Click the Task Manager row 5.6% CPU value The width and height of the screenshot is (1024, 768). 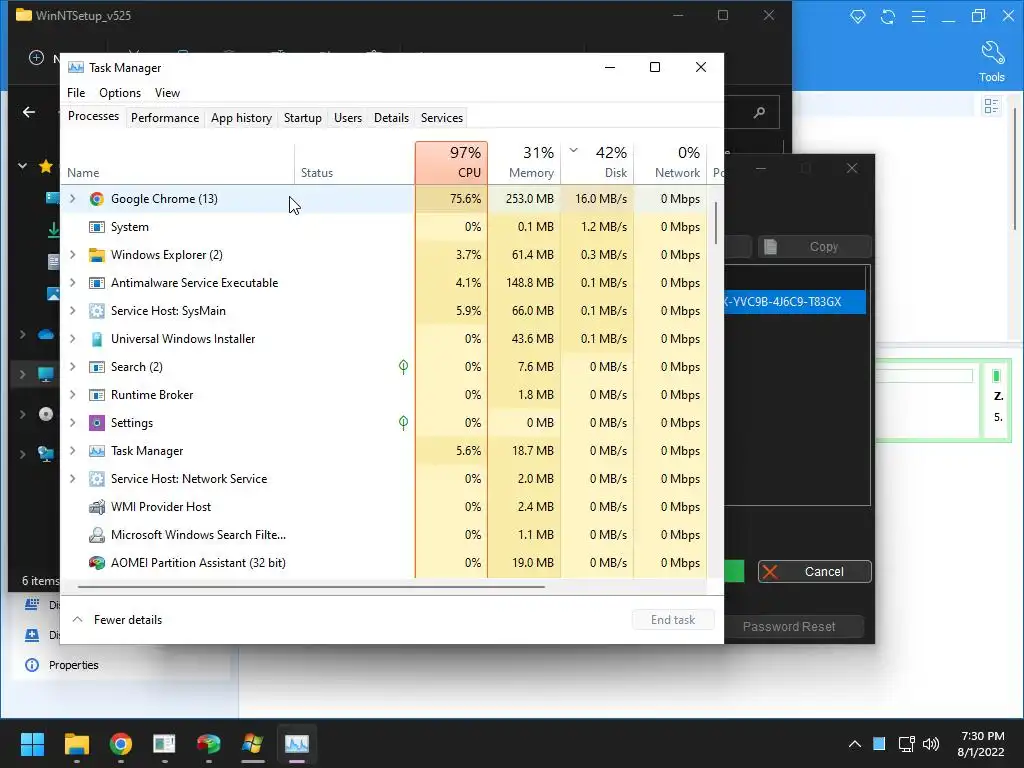coord(451,451)
